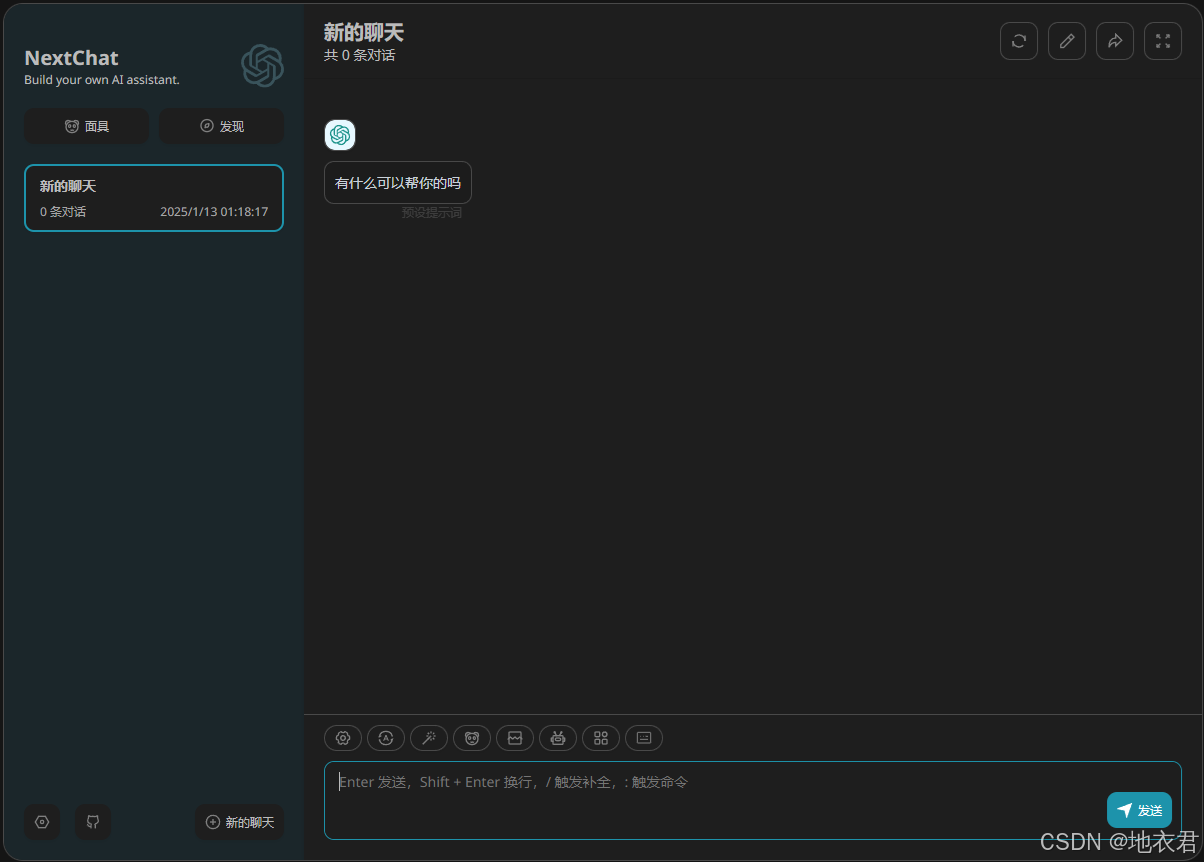Open settings hexagon icon in sidebar bottom

point(42,822)
